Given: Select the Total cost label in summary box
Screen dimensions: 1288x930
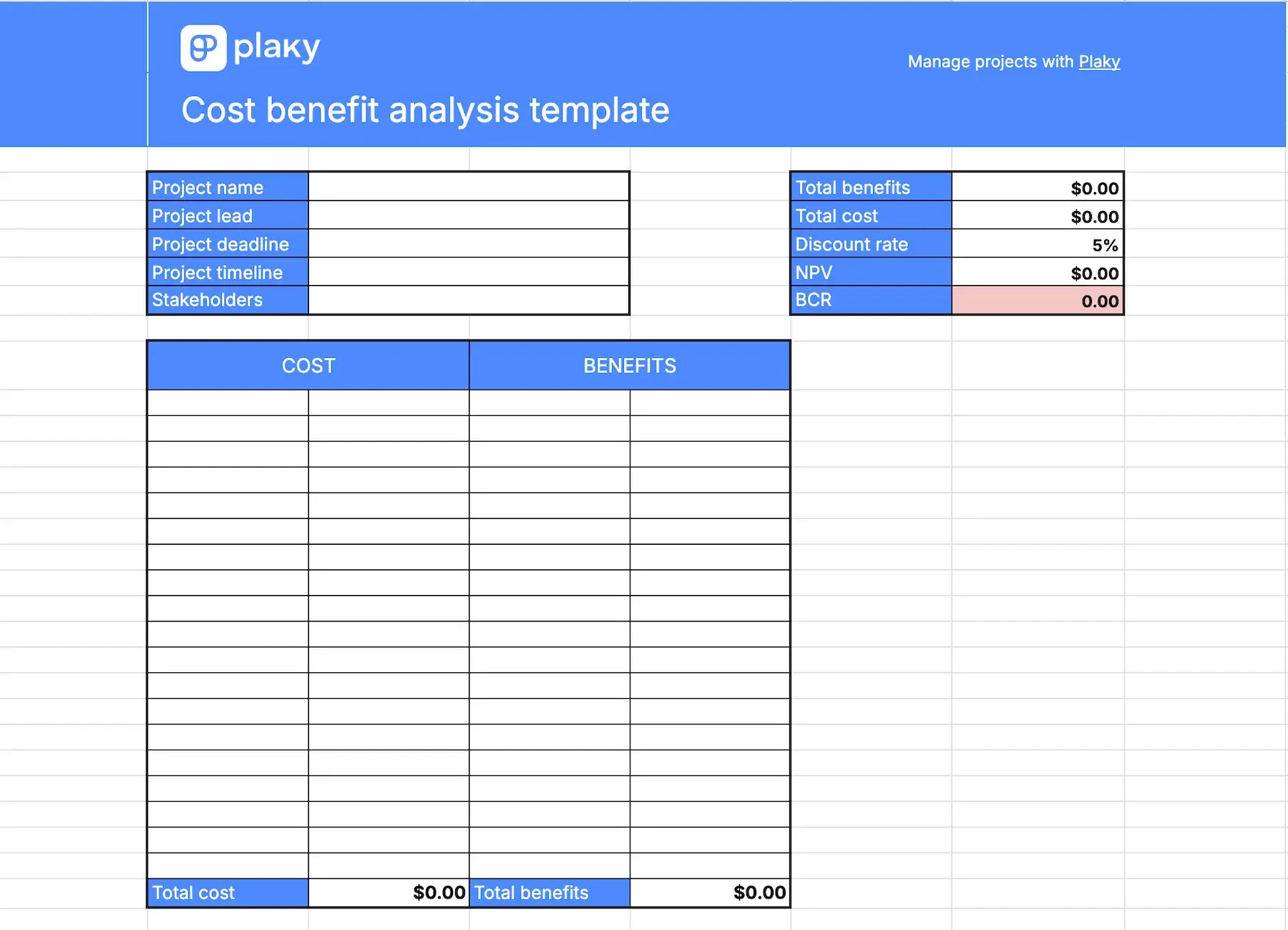Looking at the screenshot, I should pyautogui.click(x=872, y=215).
